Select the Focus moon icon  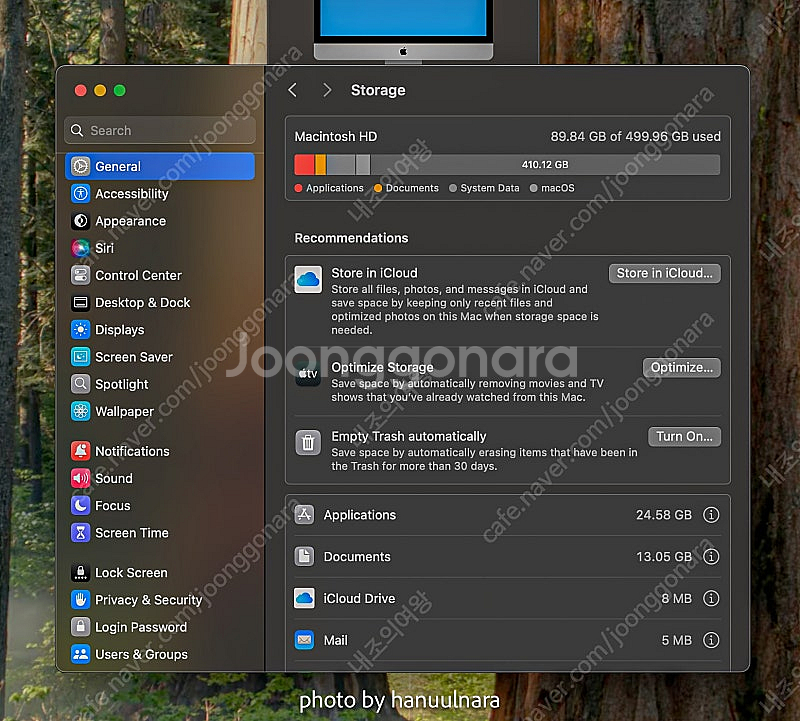[81, 505]
